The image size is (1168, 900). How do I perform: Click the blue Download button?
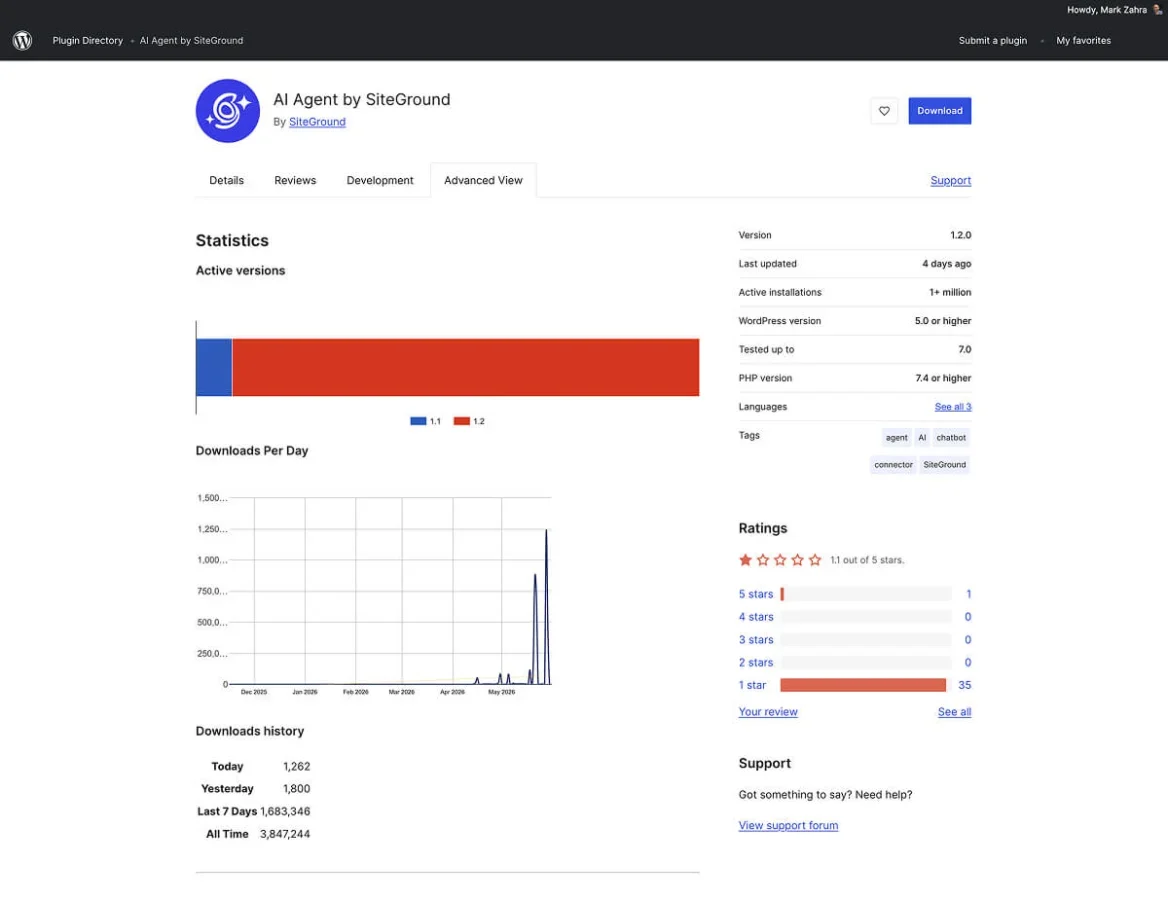(x=940, y=111)
